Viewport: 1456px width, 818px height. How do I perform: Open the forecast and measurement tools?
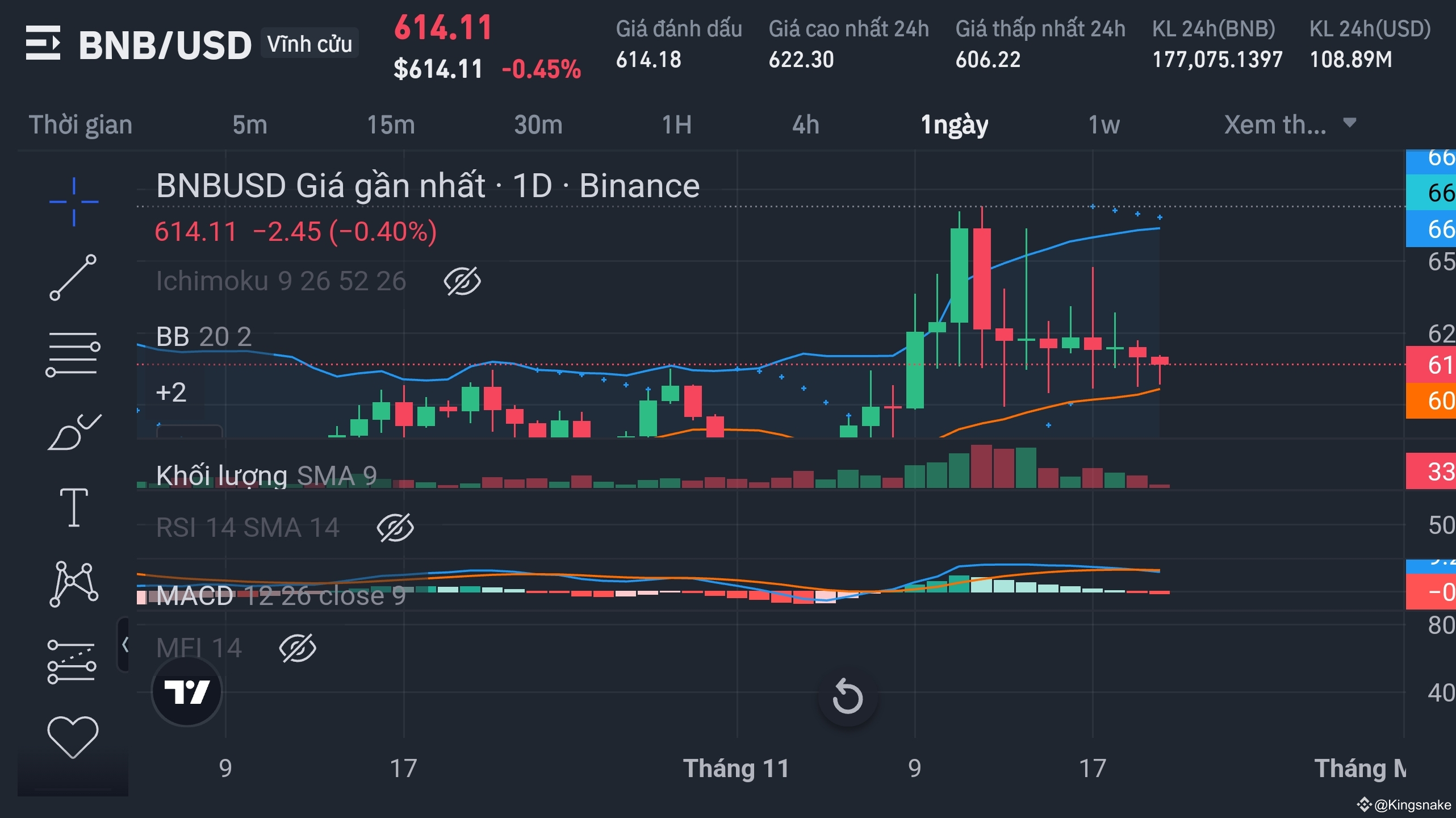[72, 661]
